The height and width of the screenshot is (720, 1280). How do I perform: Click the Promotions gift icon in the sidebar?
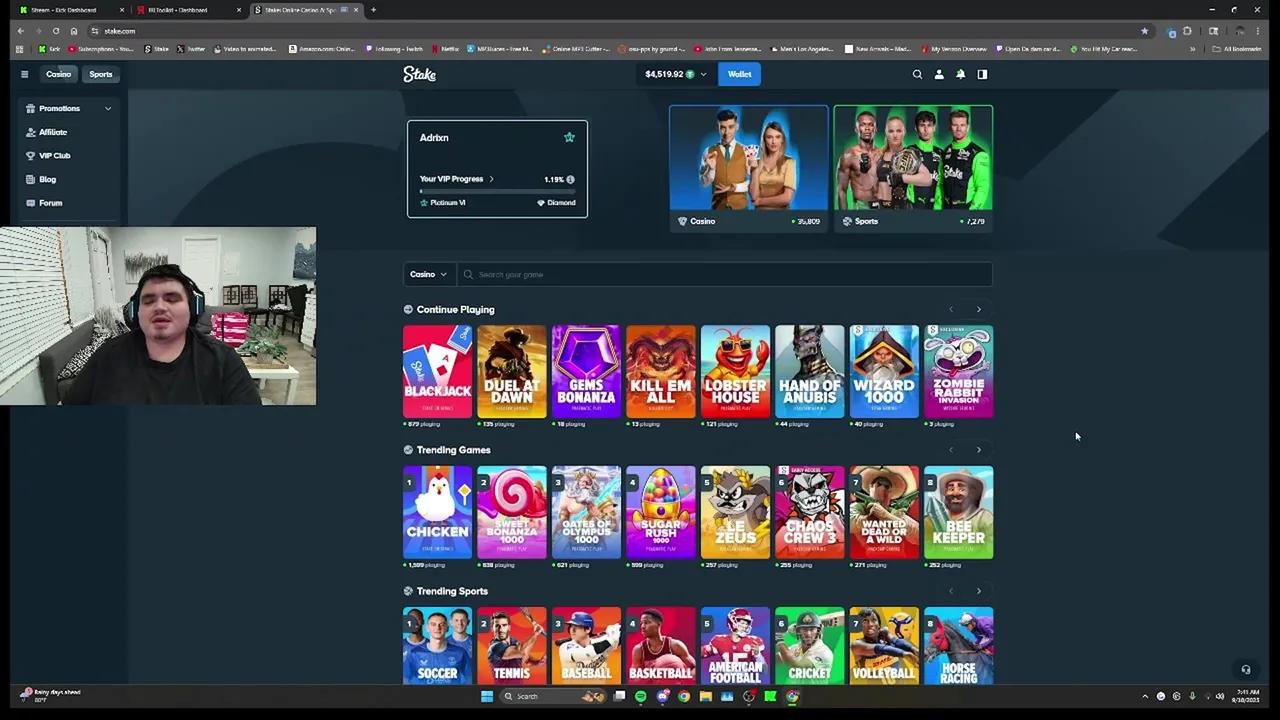pos(30,108)
